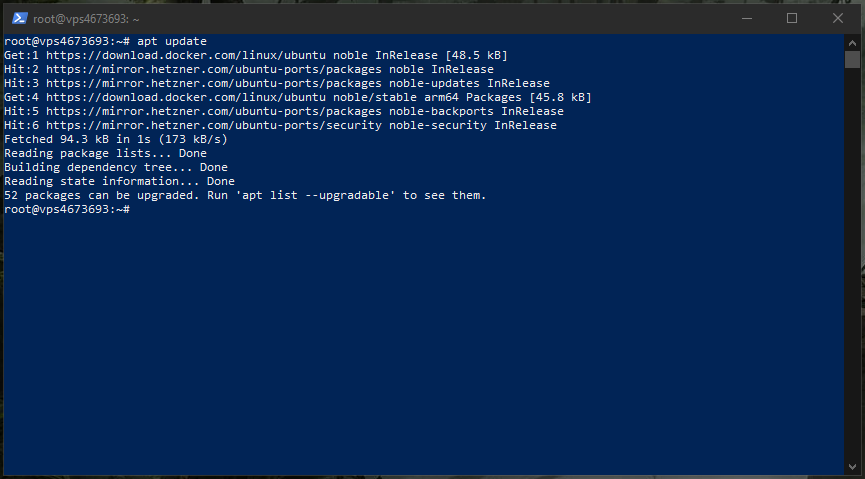Click the PowerShell icon in the title bar
Image resolution: width=865 pixels, height=479 pixels.
(19, 18)
